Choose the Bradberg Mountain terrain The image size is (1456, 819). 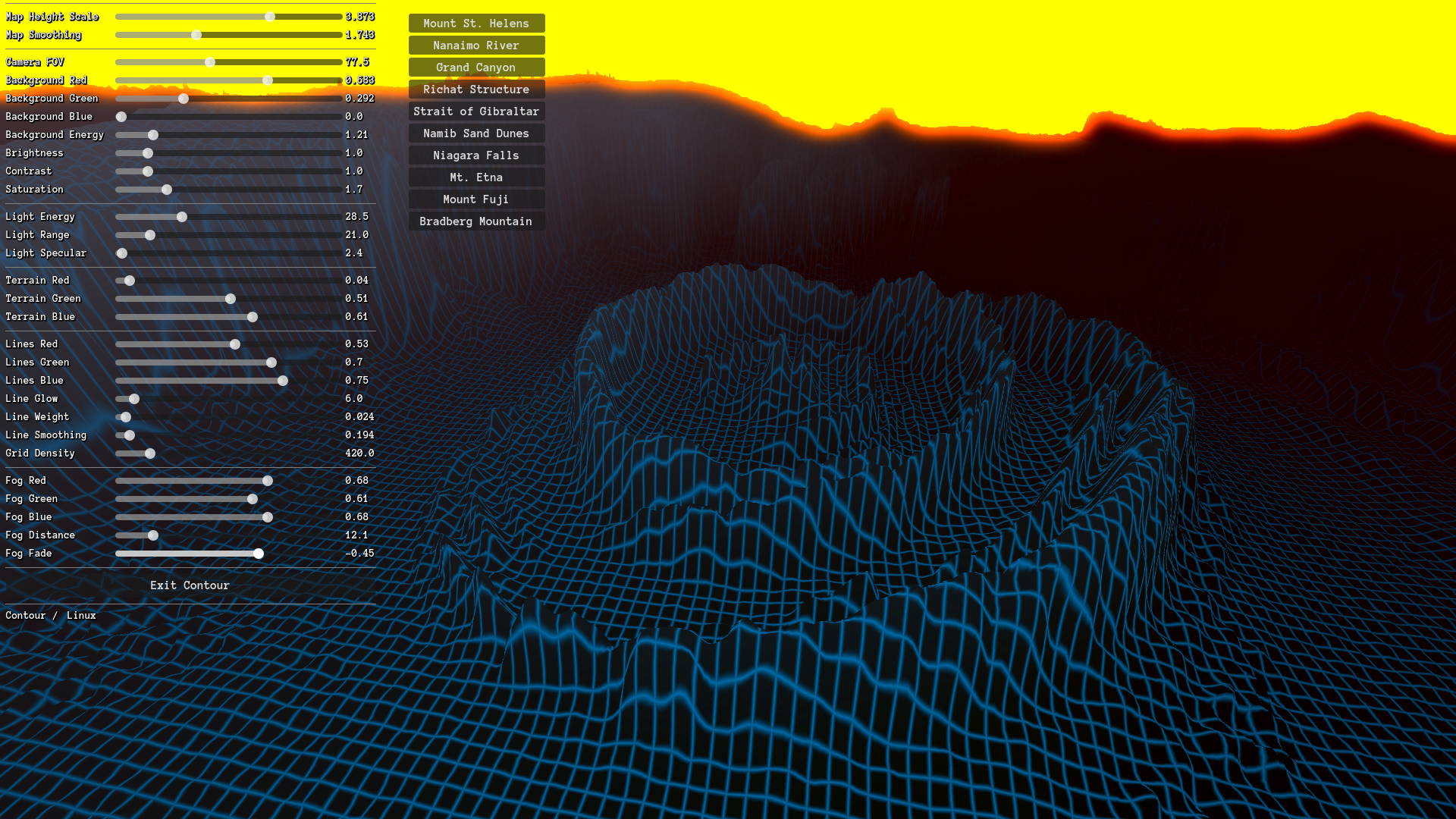click(x=476, y=221)
